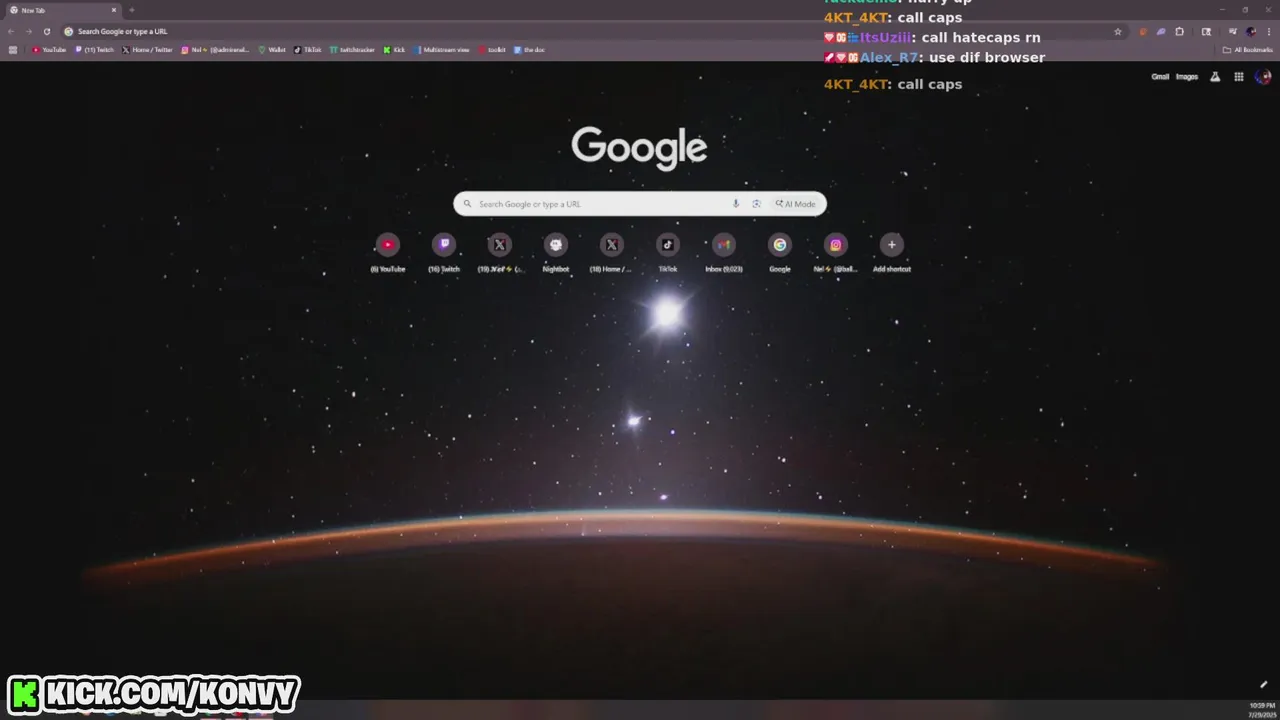1280x720 pixels.
Task: Open the twitchtracker bookmark
Action: tap(353, 49)
